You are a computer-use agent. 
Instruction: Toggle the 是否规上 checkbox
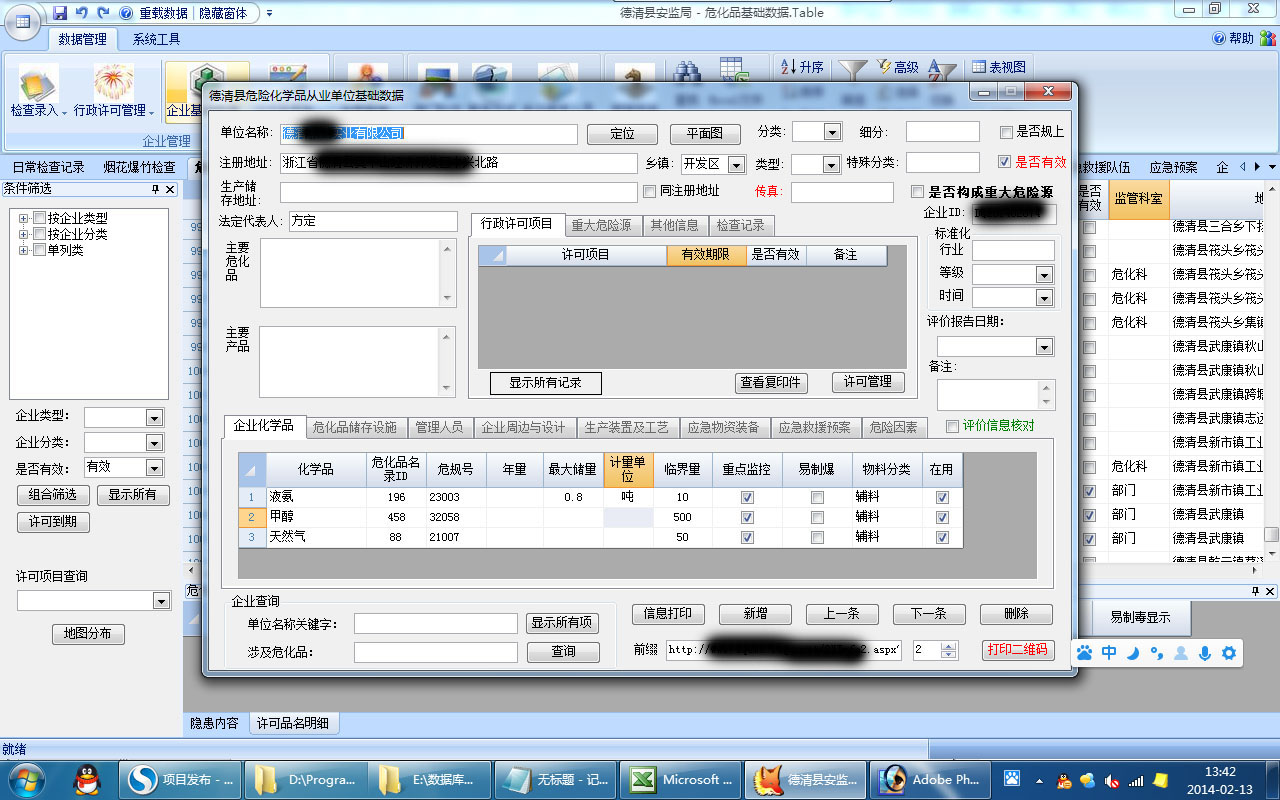click(1006, 132)
